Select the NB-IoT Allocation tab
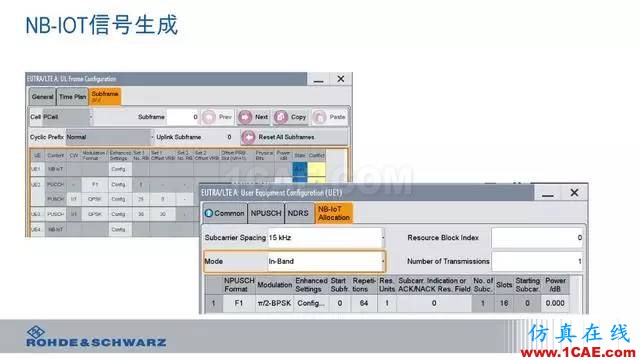 pyautogui.click(x=334, y=213)
